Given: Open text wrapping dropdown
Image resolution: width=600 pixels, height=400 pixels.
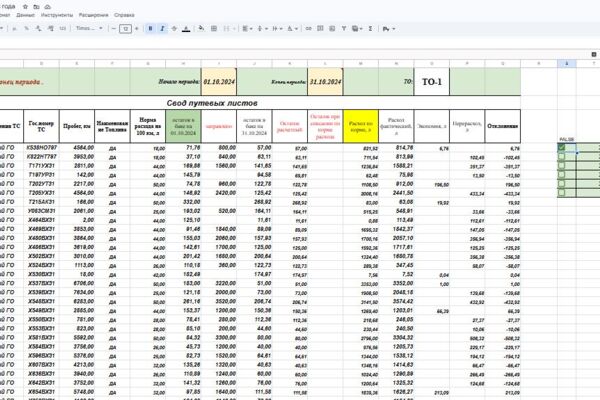Looking at the screenshot, I should (277, 29).
